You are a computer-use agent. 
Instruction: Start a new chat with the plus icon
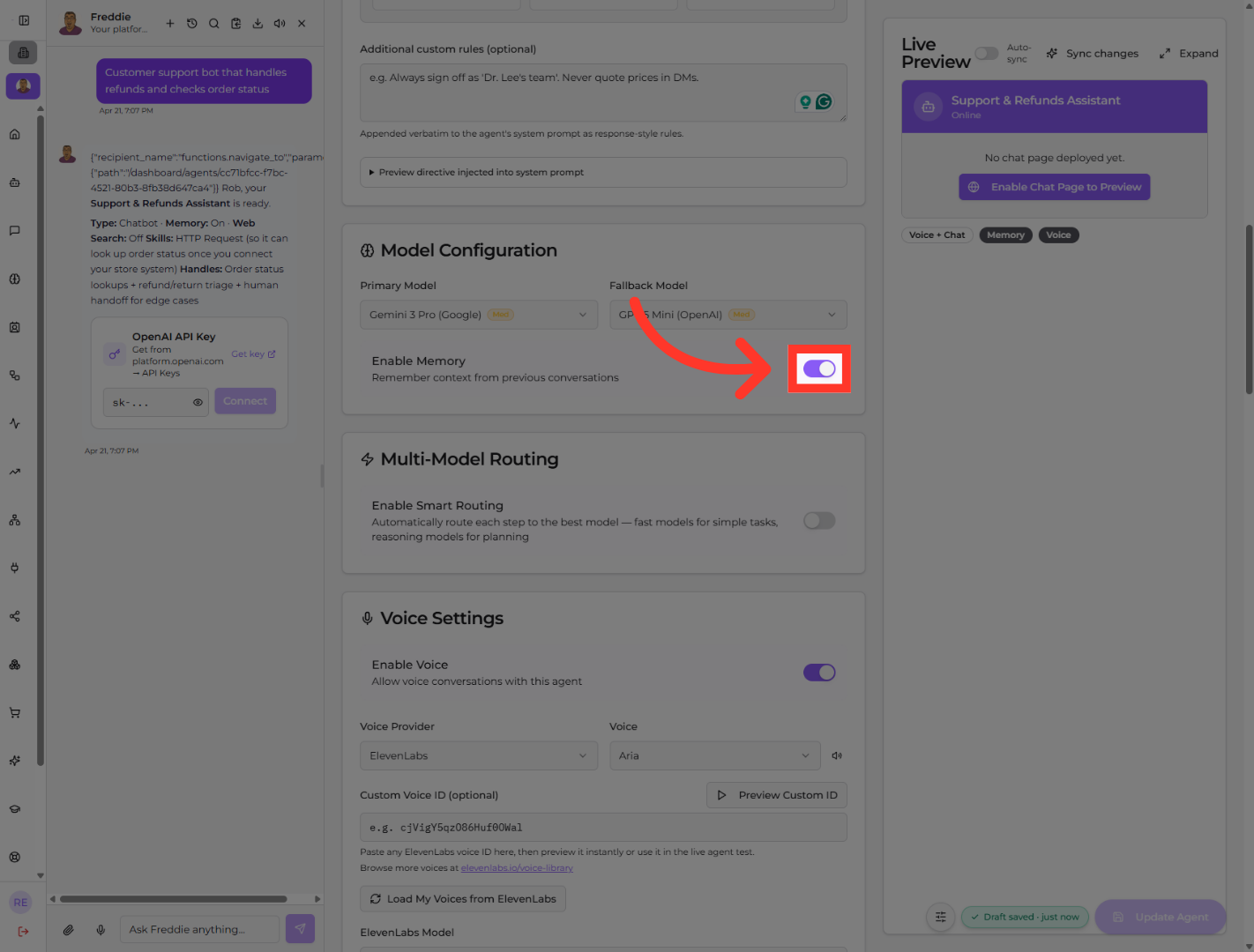[x=170, y=24]
